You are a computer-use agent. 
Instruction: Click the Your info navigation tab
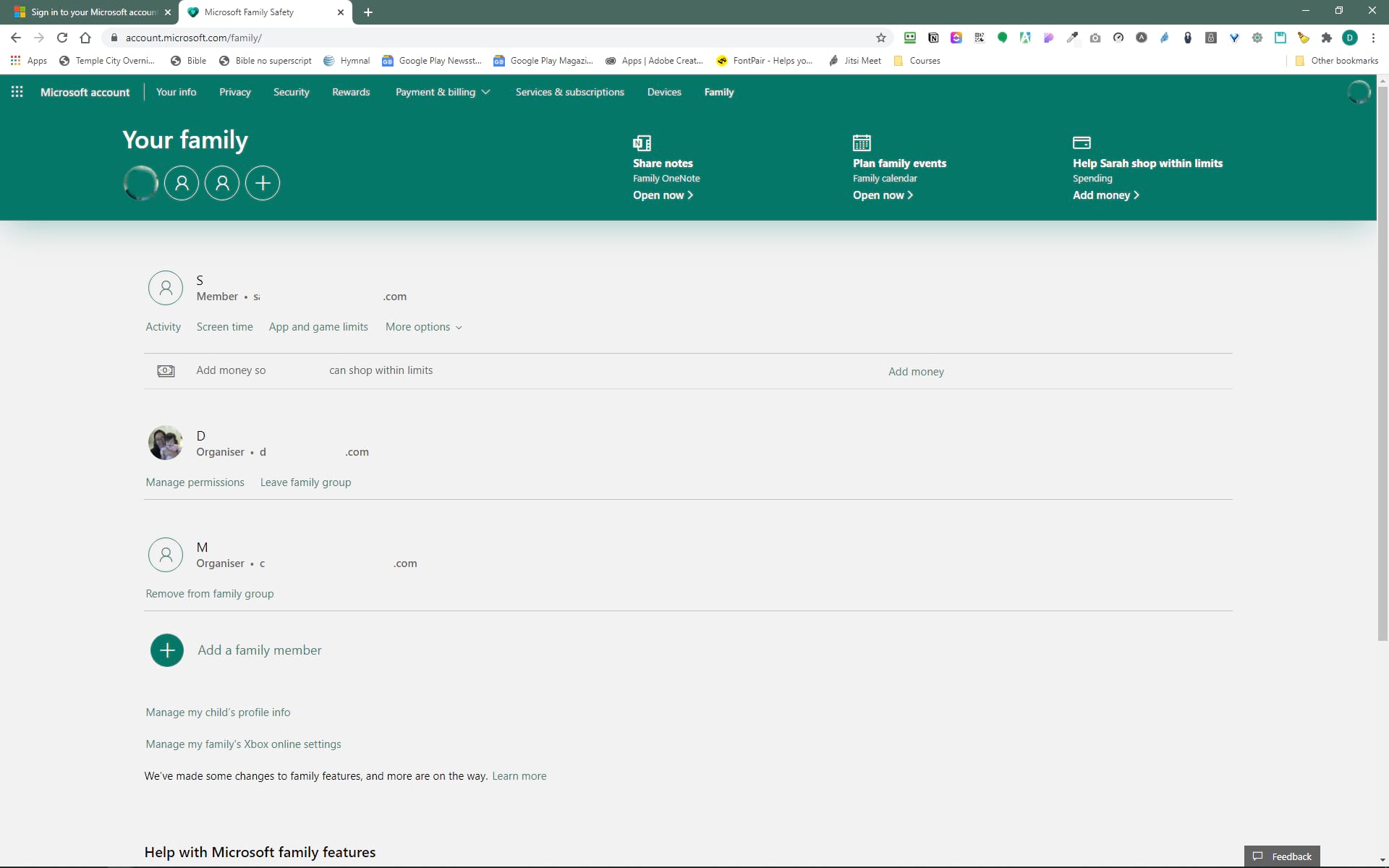coord(176,92)
